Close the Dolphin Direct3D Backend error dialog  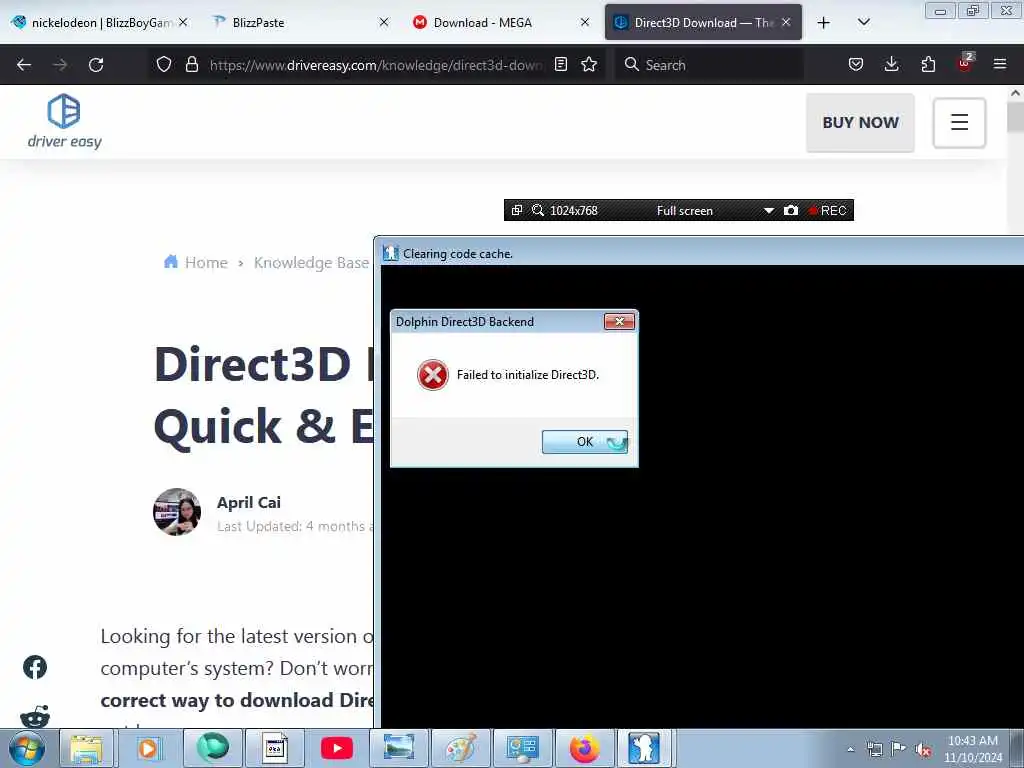click(x=619, y=321)
